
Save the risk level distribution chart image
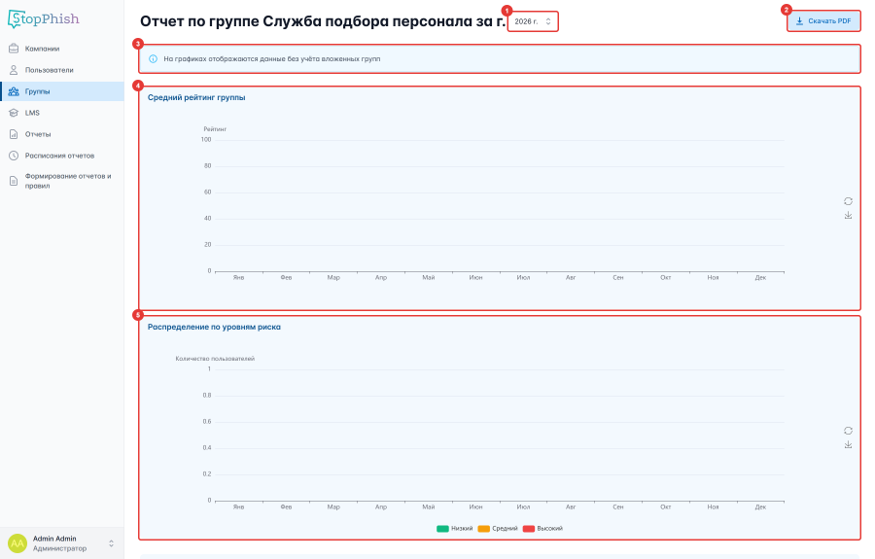[x=848, y=445]
